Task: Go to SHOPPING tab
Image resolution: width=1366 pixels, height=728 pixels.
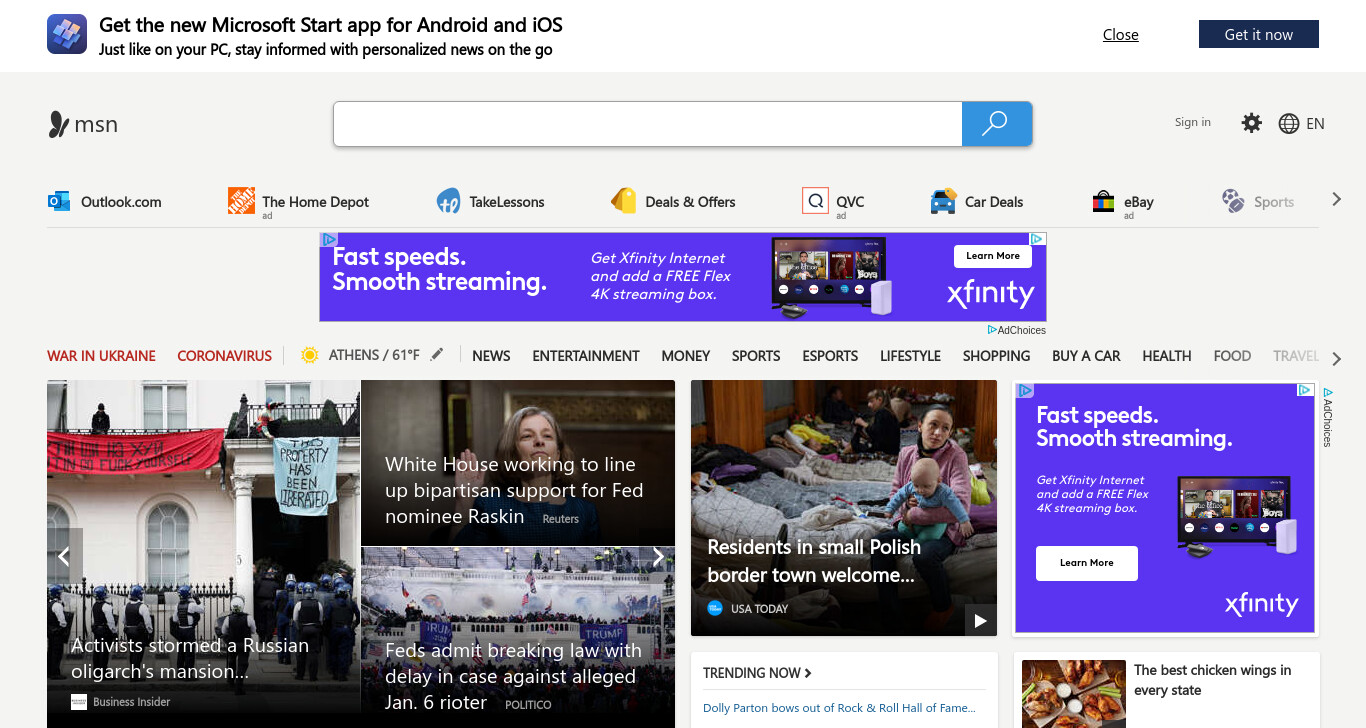Action: (x=996, y=356)
